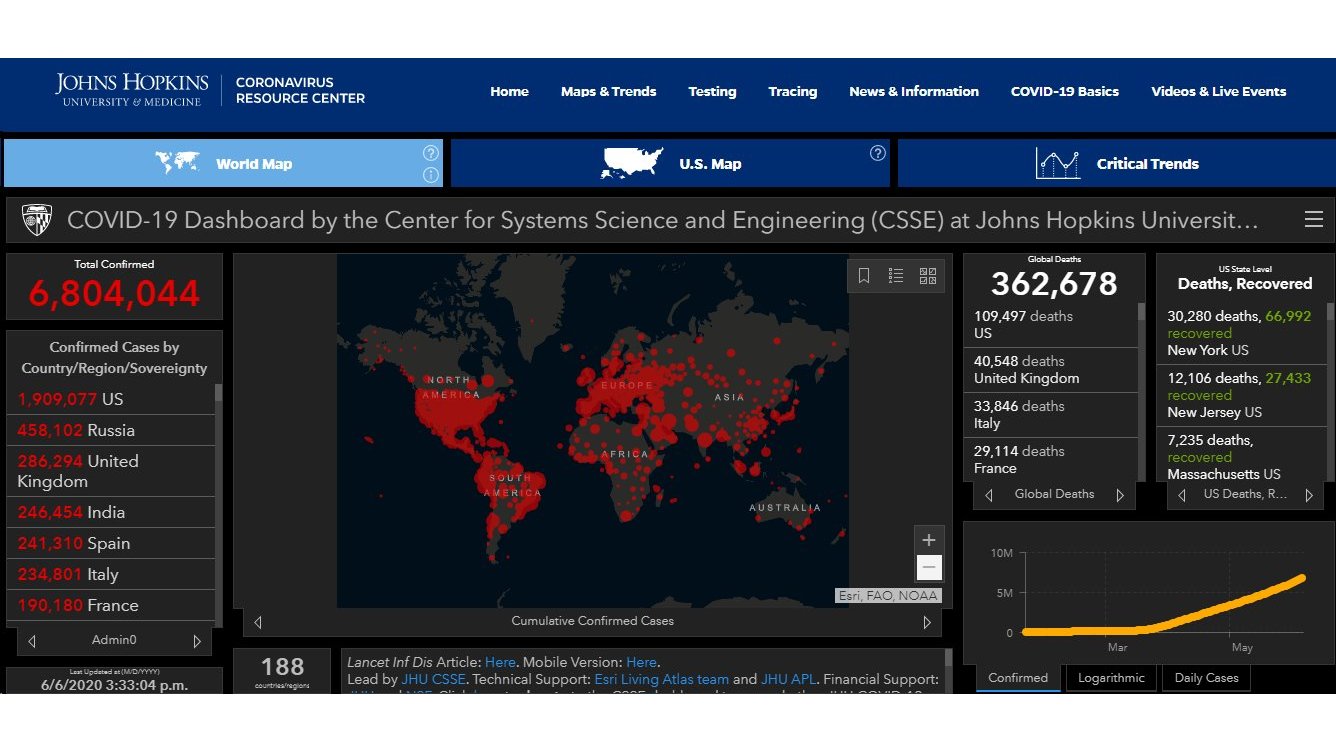1336x752 pixels.
Task: Open the map bookmarks icon
Action: pos(864,276)
